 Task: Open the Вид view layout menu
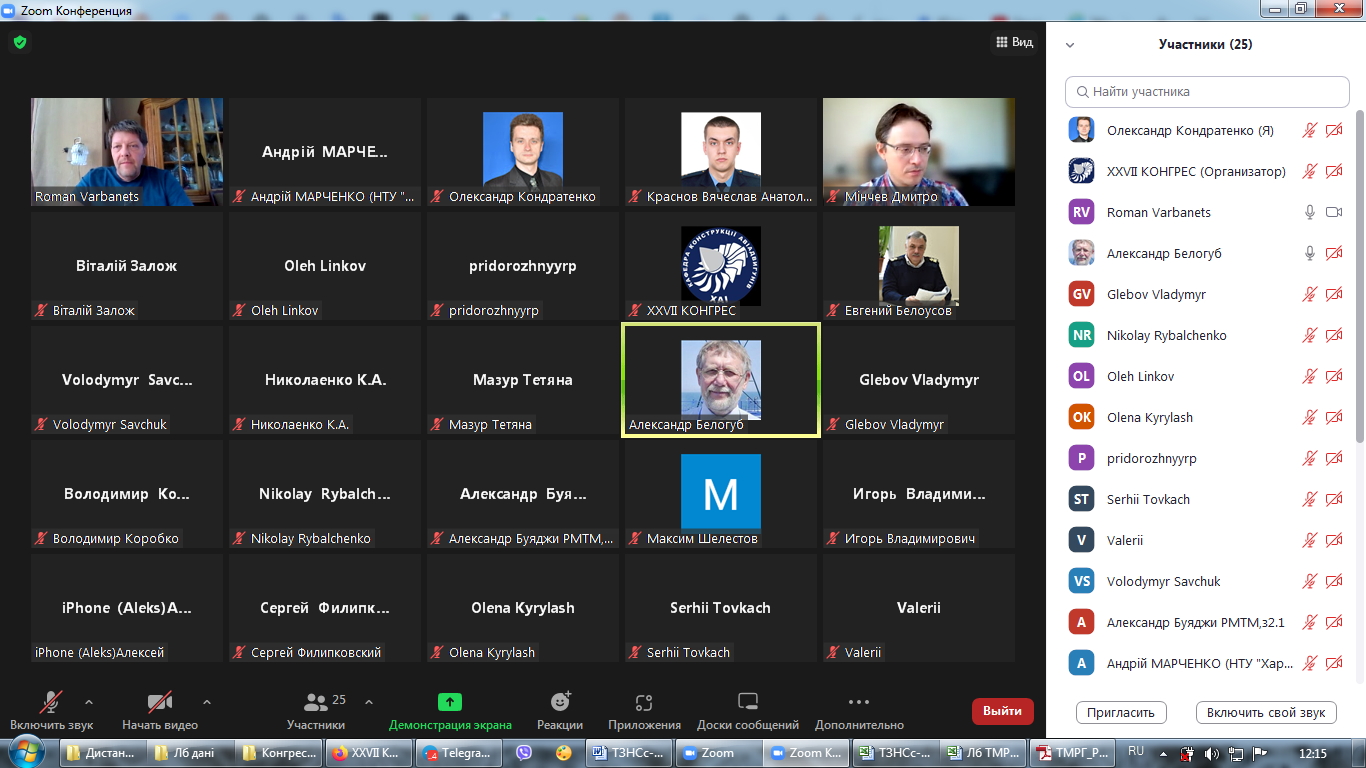1014,42
